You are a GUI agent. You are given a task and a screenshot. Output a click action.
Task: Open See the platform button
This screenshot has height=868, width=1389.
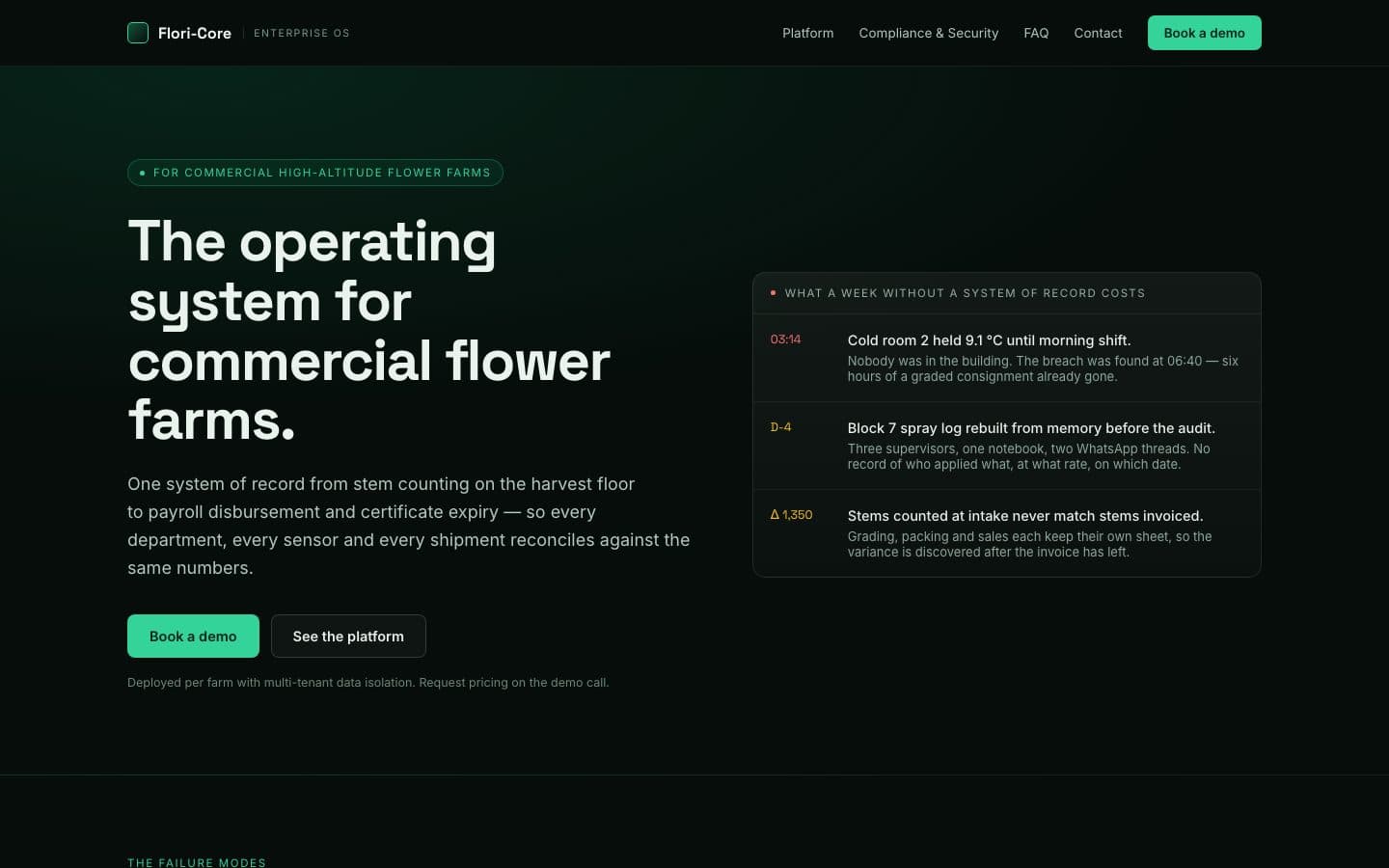[x=348, y=637]
